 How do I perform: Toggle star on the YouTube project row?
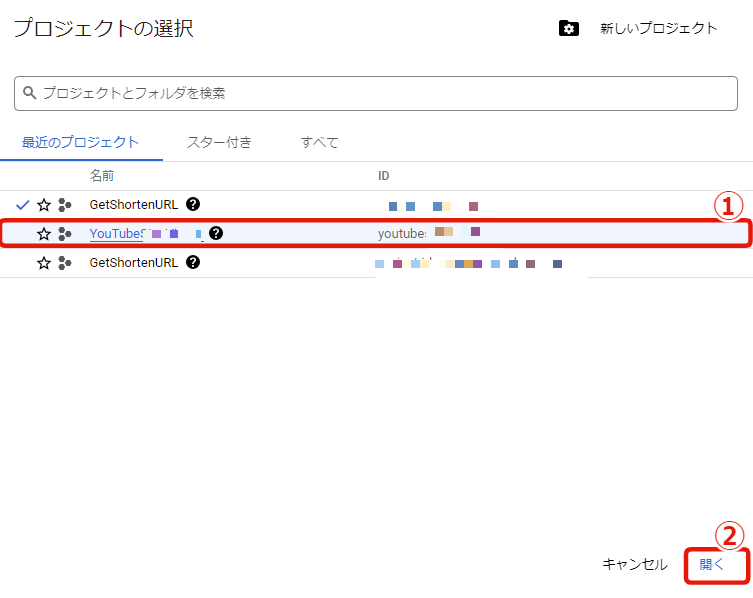44,234
